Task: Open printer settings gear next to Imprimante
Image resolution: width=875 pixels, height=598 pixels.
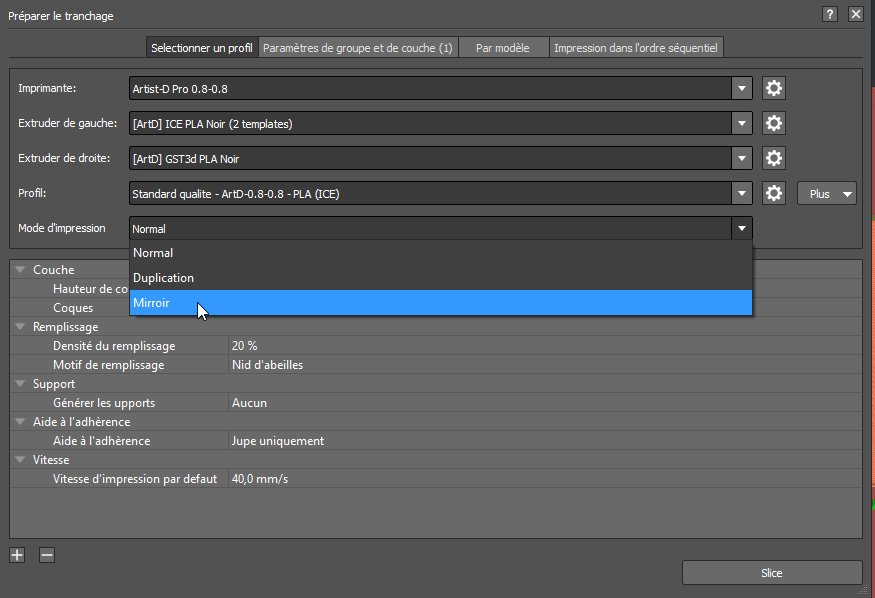Action: [773, 88]
